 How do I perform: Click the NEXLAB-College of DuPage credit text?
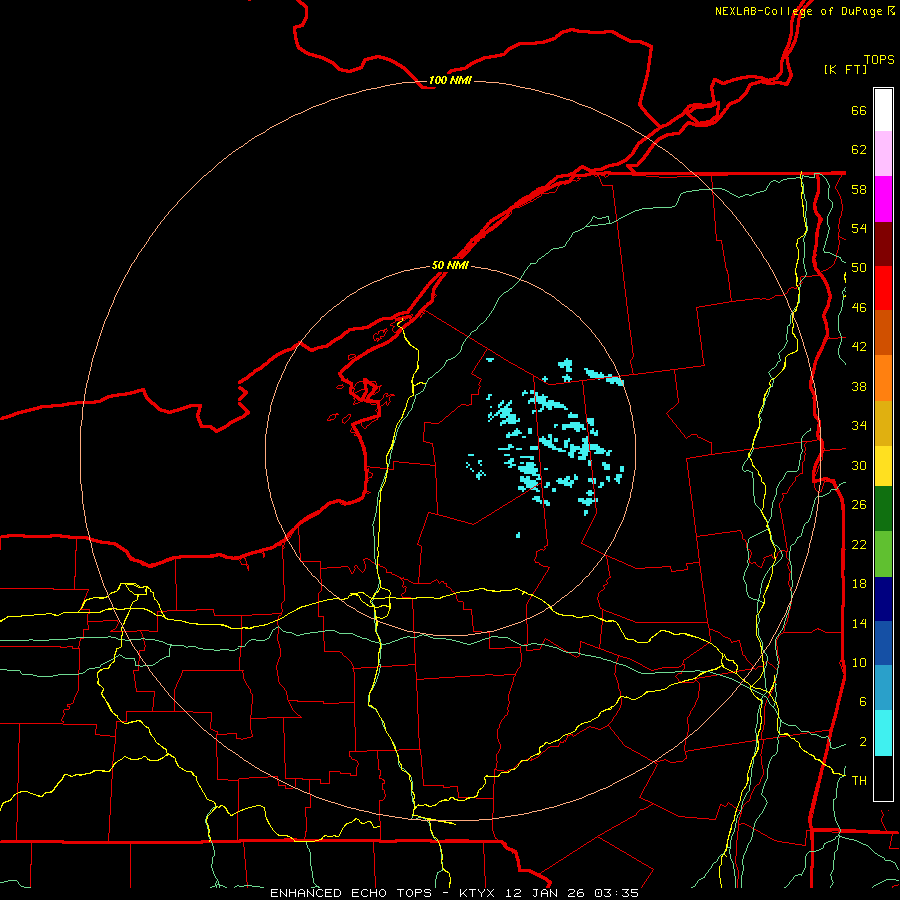[x=798, y=11]
